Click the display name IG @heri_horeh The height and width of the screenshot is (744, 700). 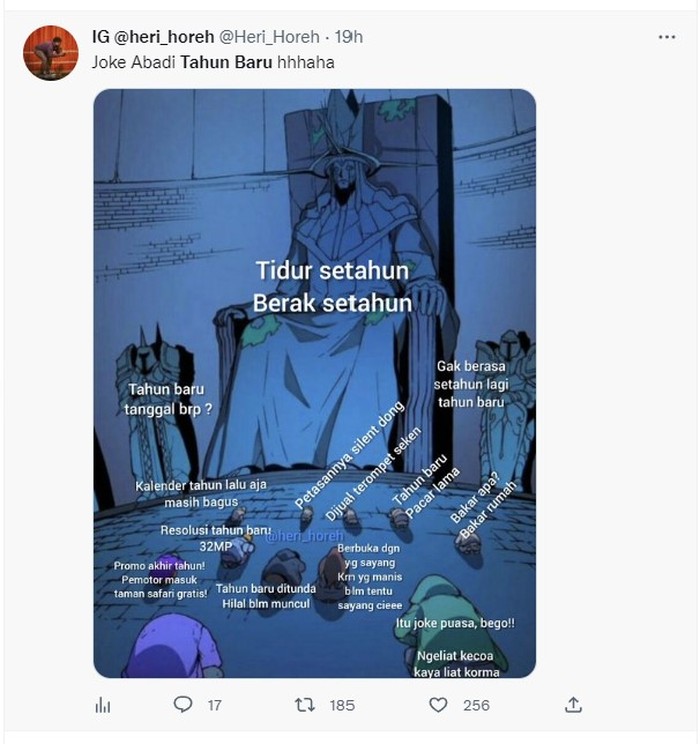[151, 38]
